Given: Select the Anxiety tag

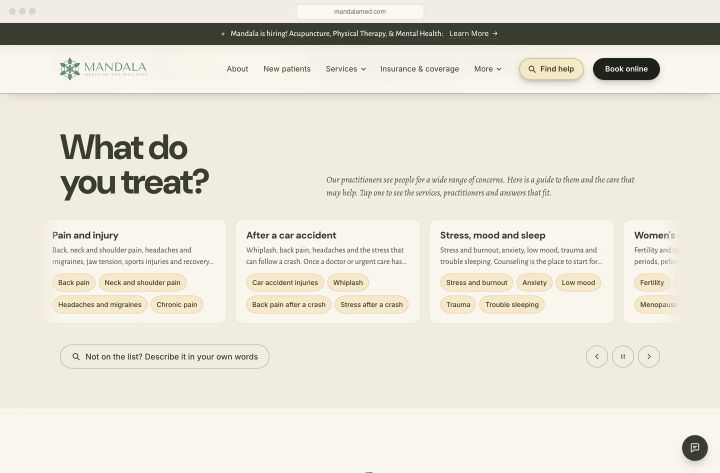Looking at the screenshot, I should [x=534, y=282].
